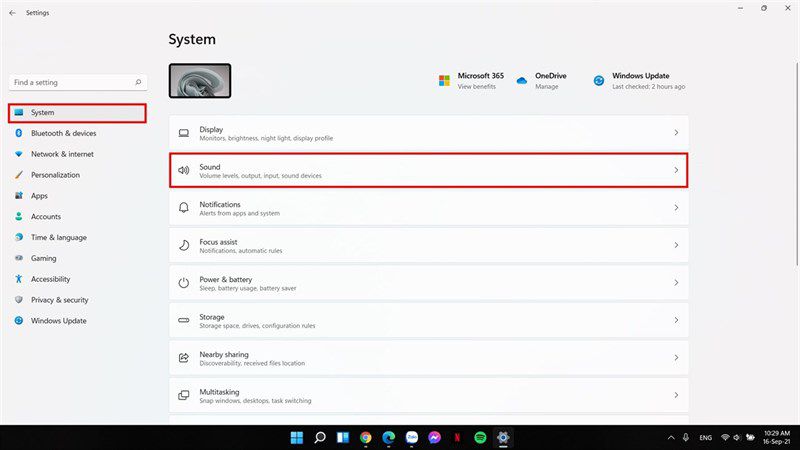
Task: Open the Windows Start menu
Action: [x=296, y=437]
